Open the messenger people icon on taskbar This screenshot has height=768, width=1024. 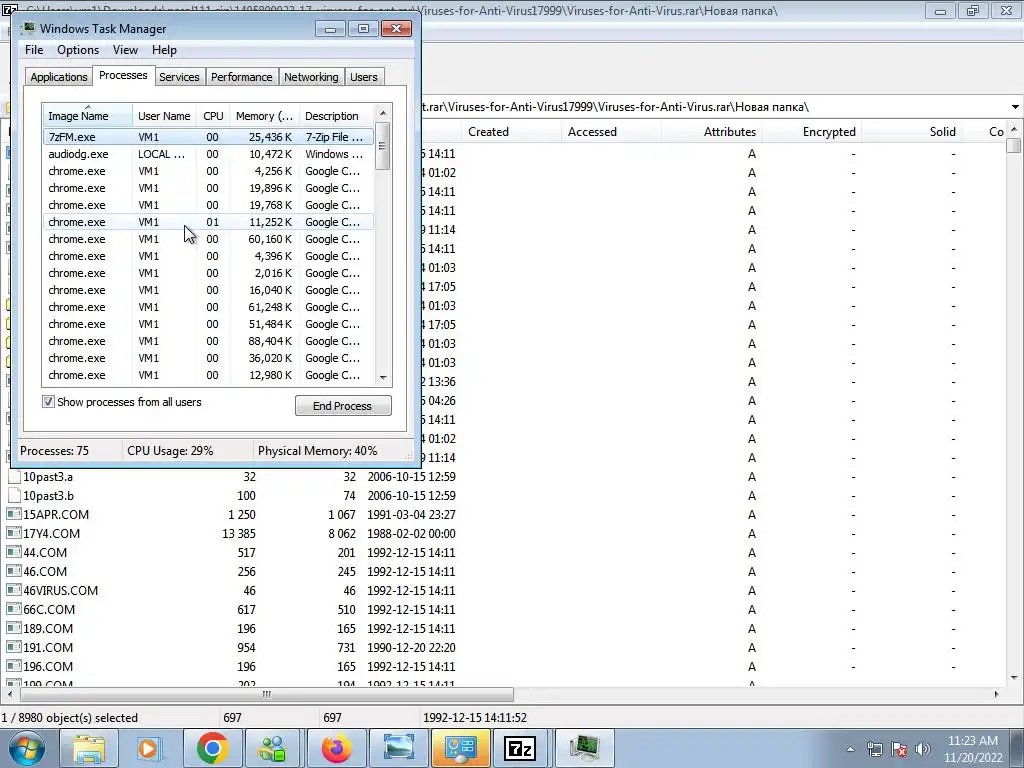(x=274, y=748)
